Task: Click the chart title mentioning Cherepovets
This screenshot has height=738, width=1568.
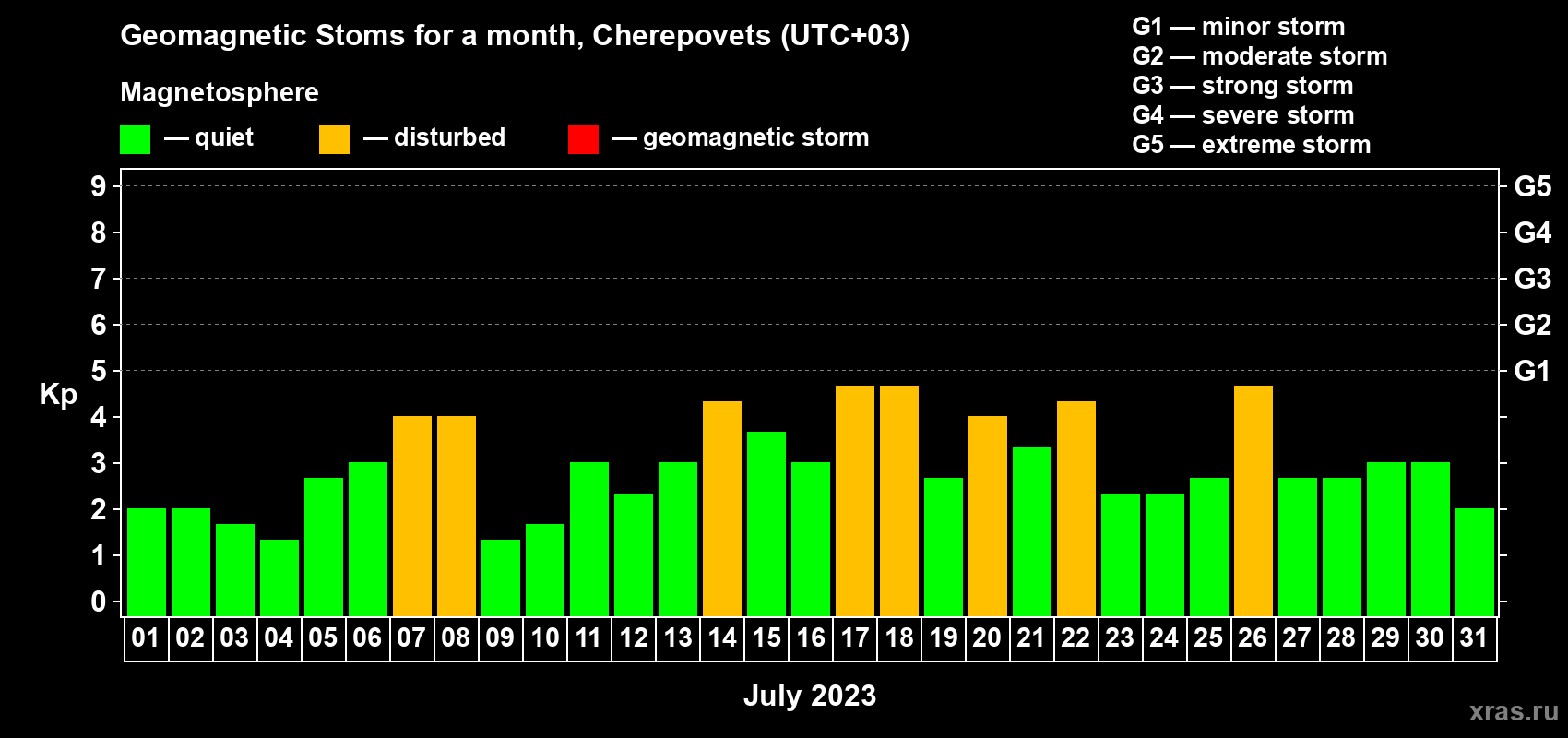Action: pyautogui.click(x=515, y=36)
